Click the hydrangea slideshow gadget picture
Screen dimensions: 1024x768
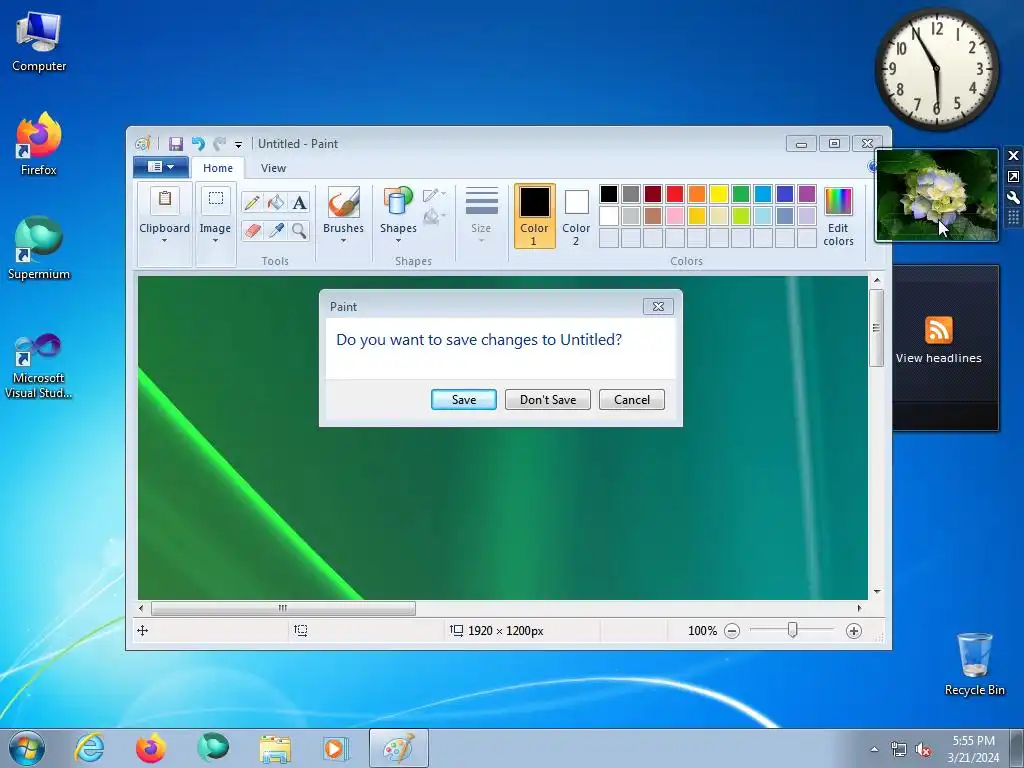coord(936,195)
